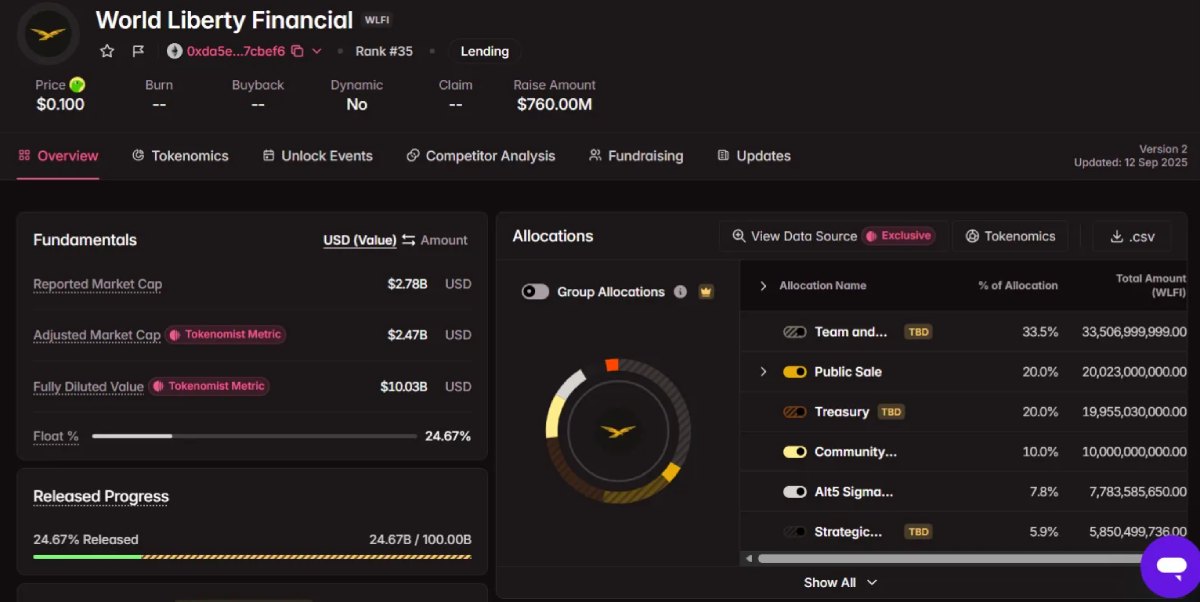Click the crown icon beside Group Allocations
Image resolution: width=1200 pixels, height=602 pixels.
point(706,292)
